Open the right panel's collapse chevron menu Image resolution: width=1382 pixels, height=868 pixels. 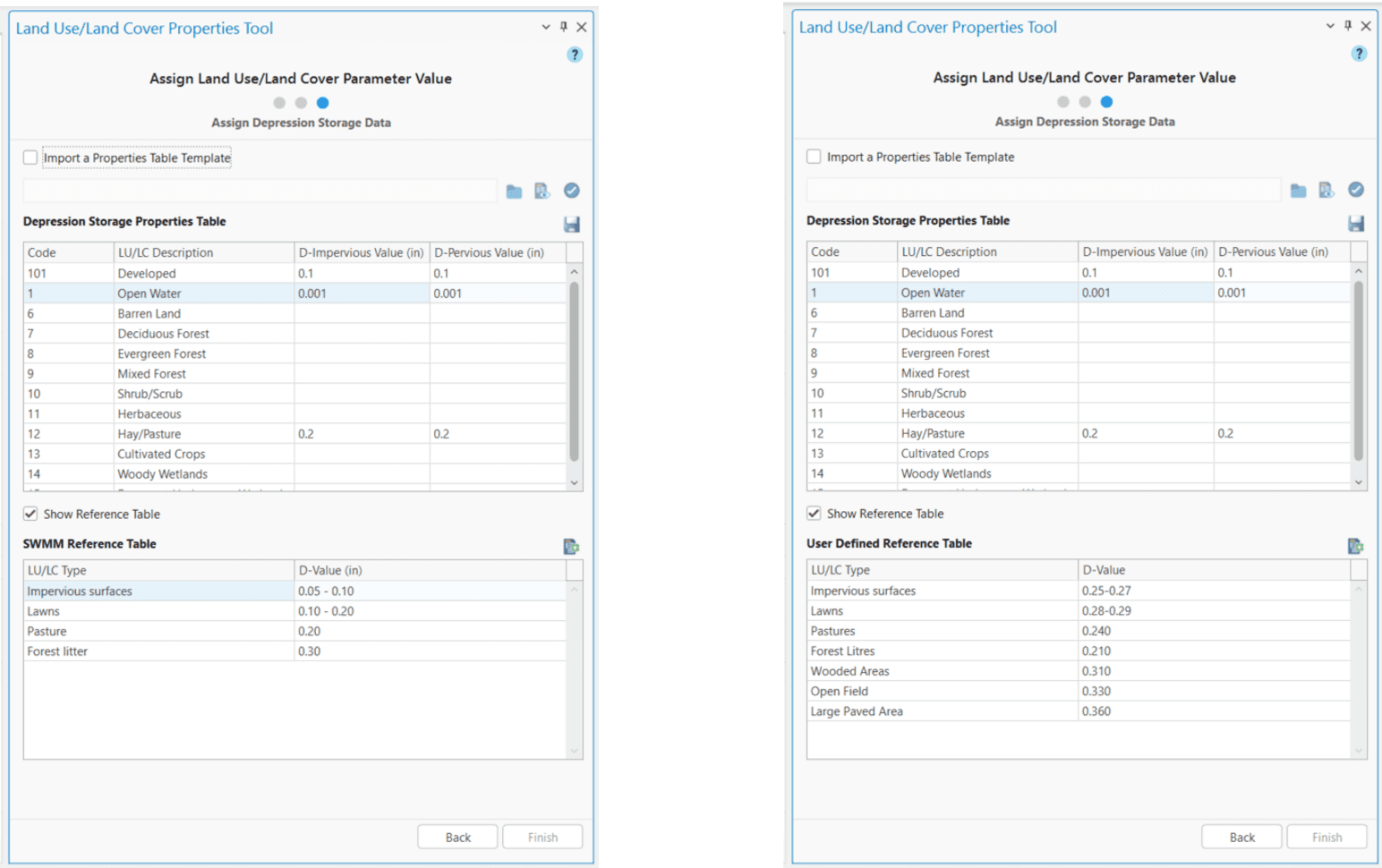(x=1329, y=26)
